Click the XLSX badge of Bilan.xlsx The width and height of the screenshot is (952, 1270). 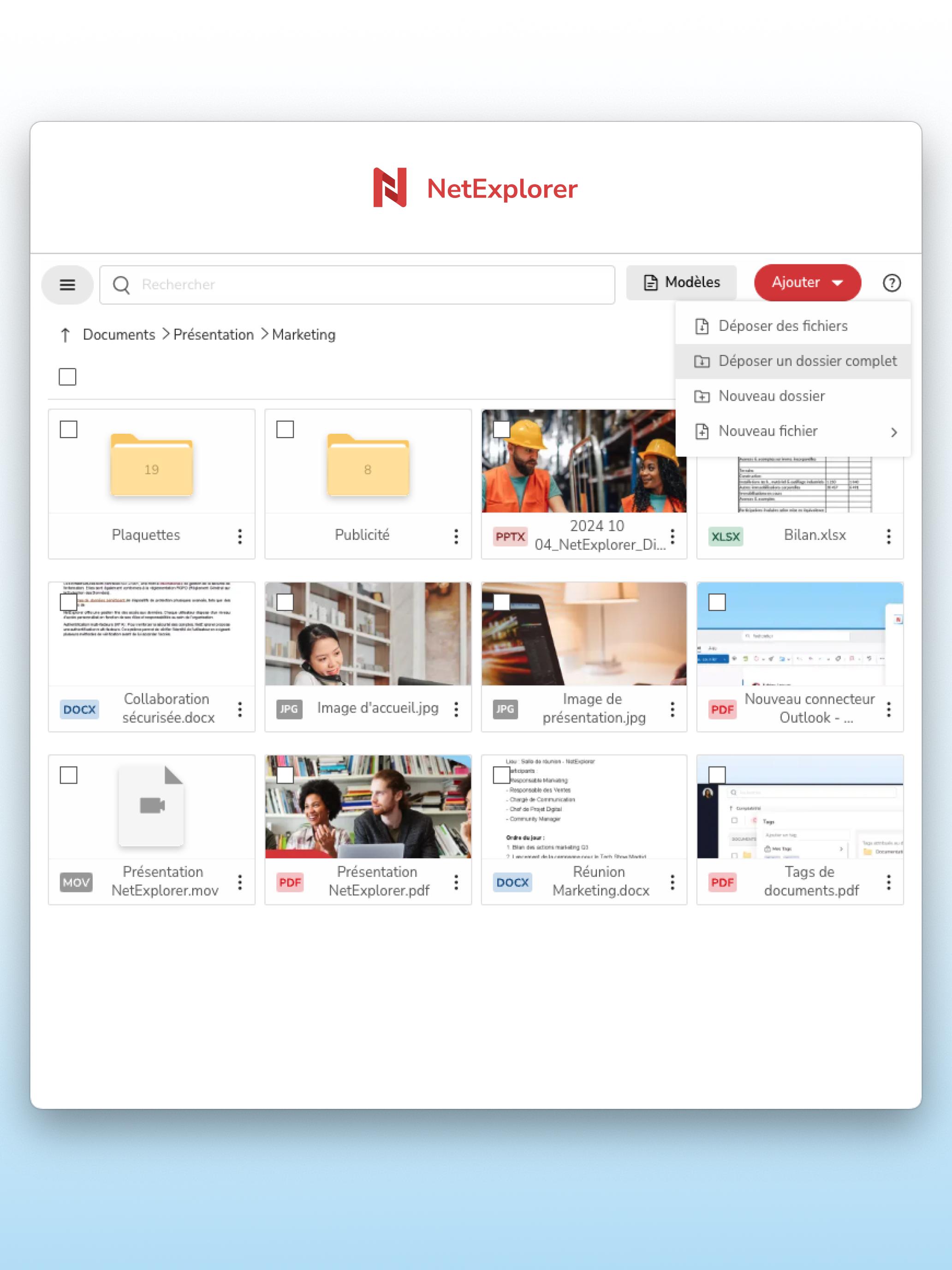pyautogui.click(x=726, y=537)
